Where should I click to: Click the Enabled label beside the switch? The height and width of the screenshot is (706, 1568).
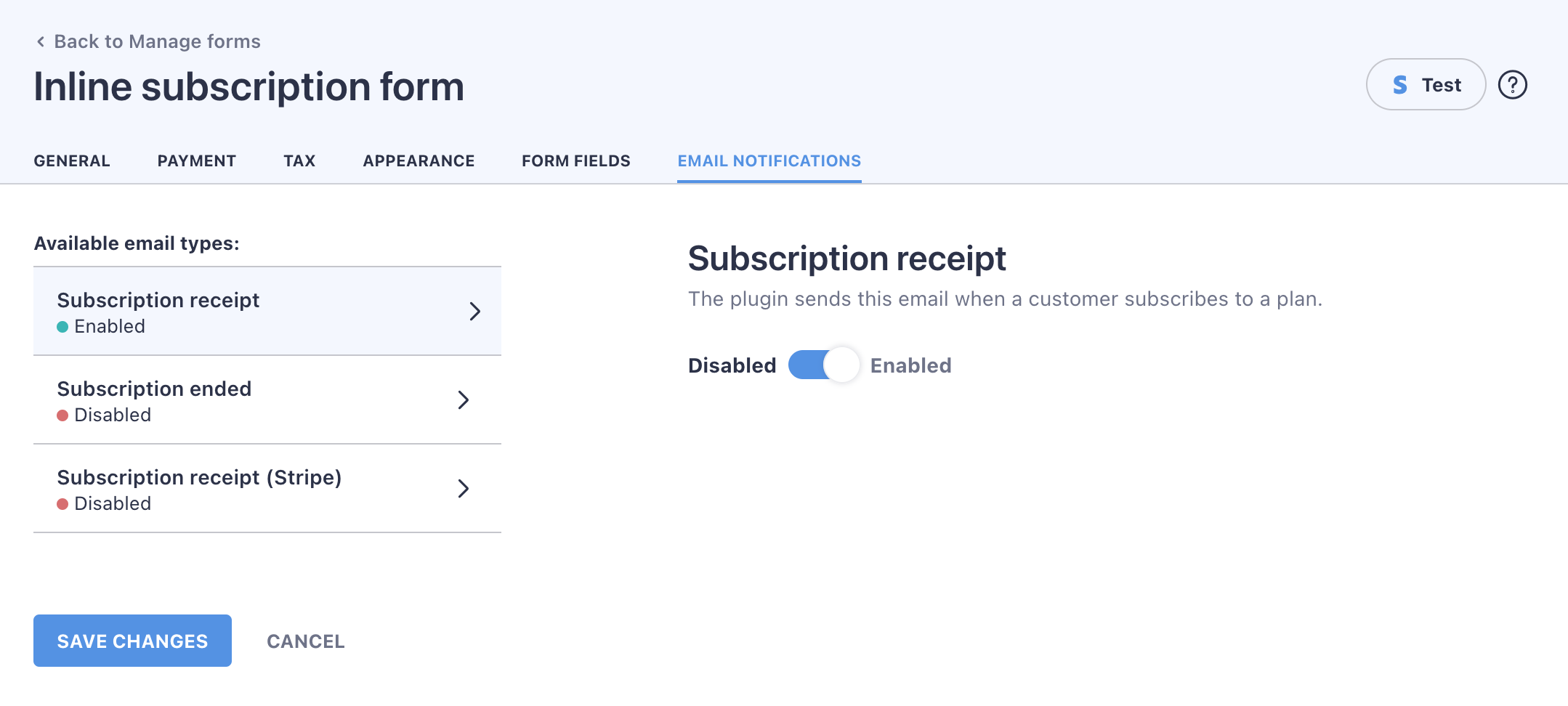coord(910,365)
